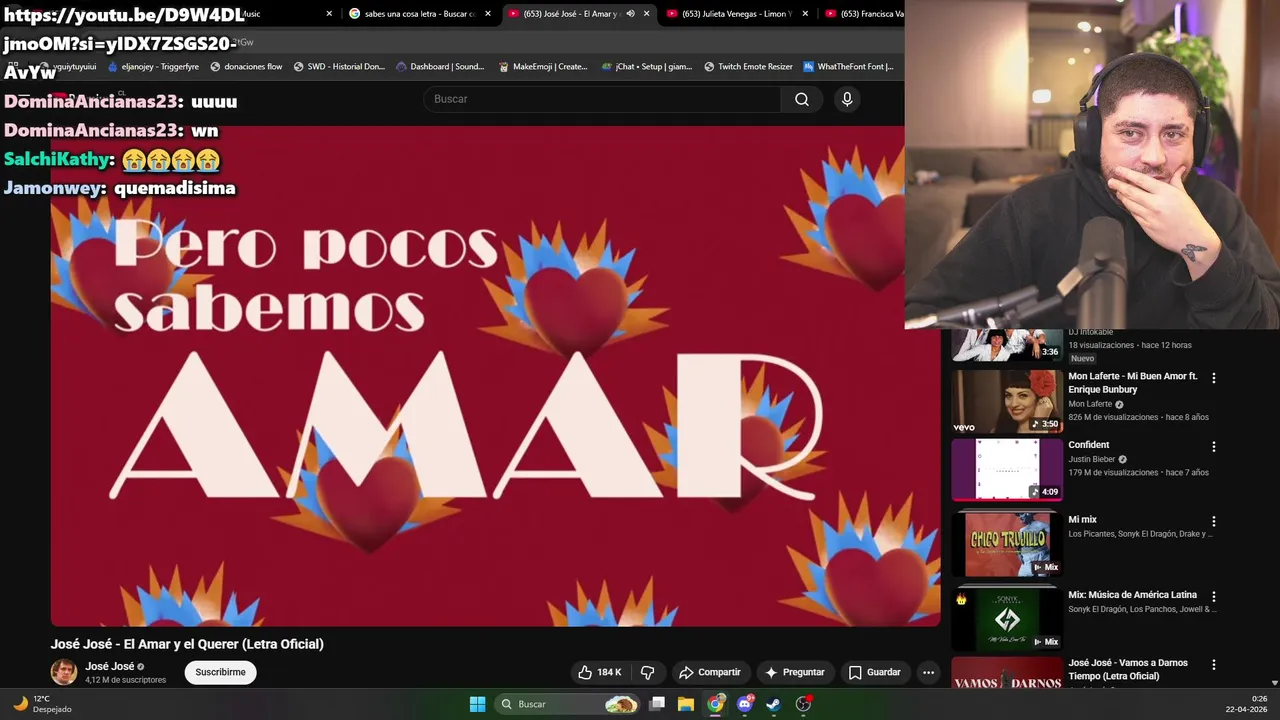
Task: Open Compartir share dialog
Action: (709, 672)
